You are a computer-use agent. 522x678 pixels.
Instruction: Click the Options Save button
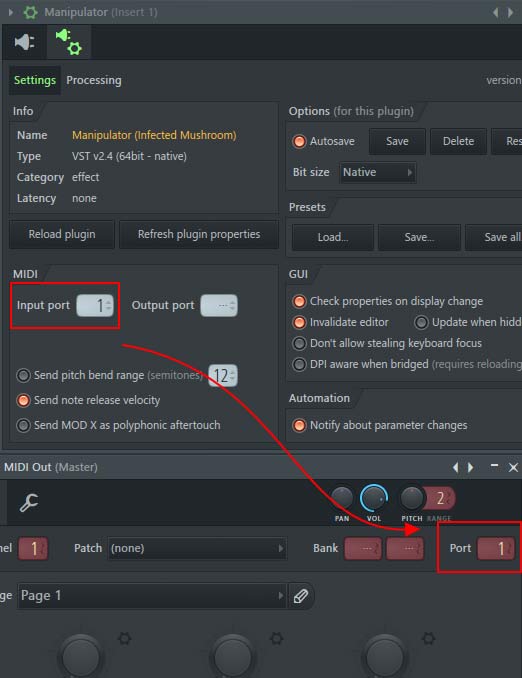pyautogui.click(x=397, y=141)
